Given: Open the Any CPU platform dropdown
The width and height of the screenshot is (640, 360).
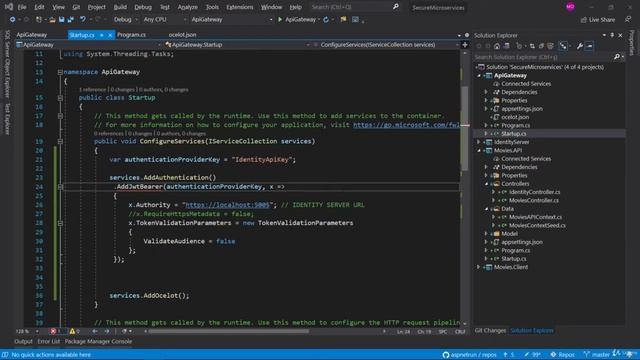Looking at the screenshot, I should click(165, 19).
